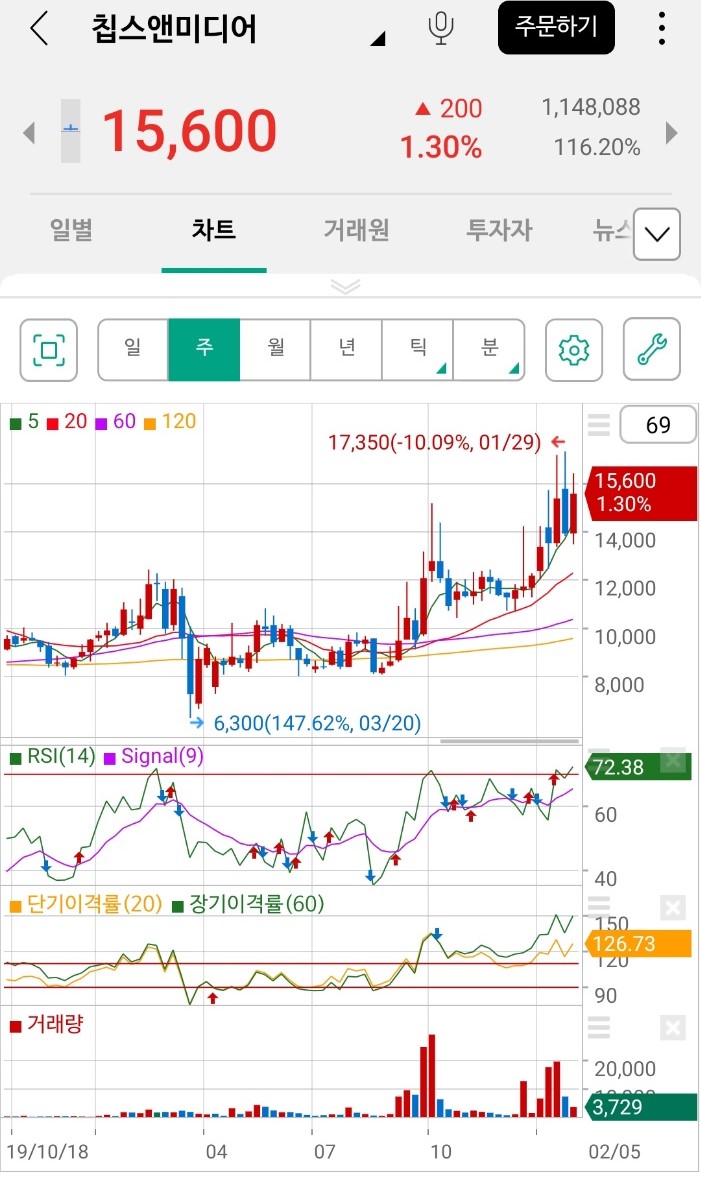This screenshot has height=1179, width=701.
Task: Tap the low price label 6,300(147.62%, 03/20)
Action: (317, 723)
